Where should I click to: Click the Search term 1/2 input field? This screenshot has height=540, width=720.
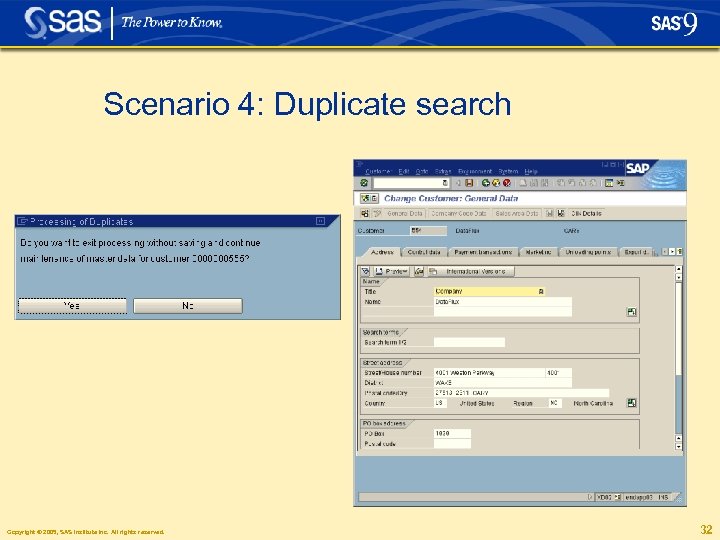coord(469,342)
